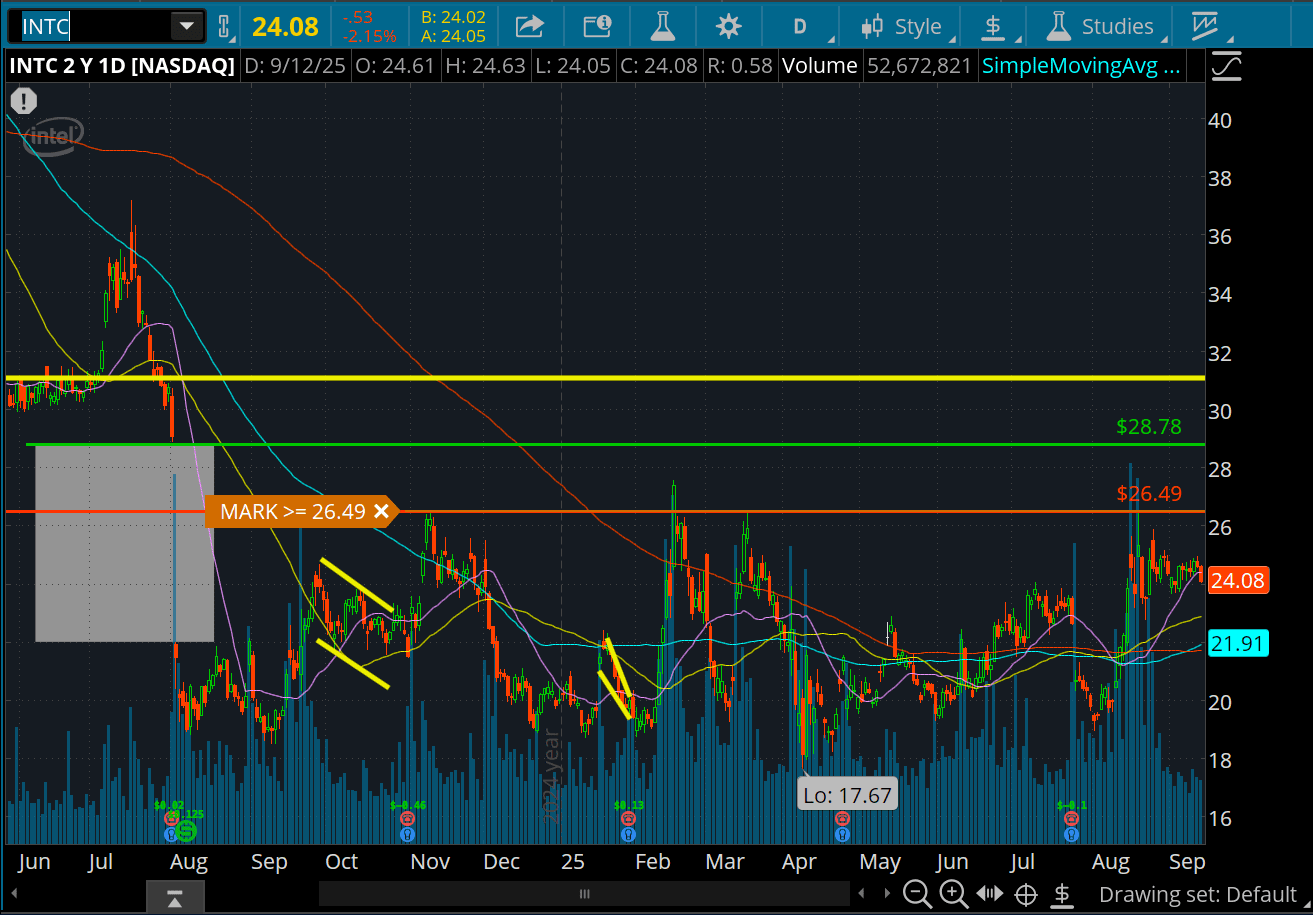Click the red earnings icon near May

(x=843, y=817)
